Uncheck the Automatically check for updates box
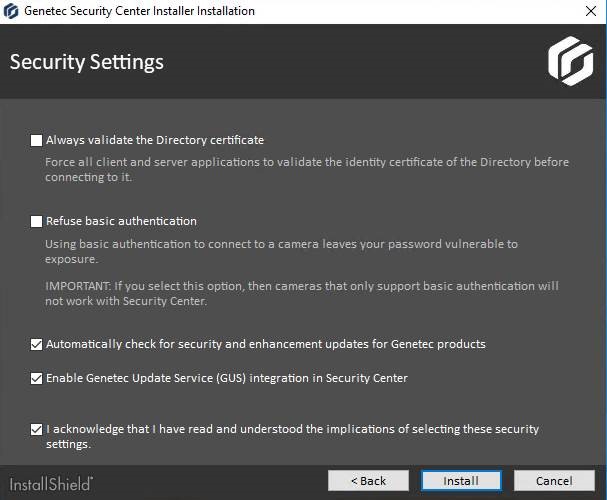Viewport: 607px width, 500px height. tap(36, 344)
